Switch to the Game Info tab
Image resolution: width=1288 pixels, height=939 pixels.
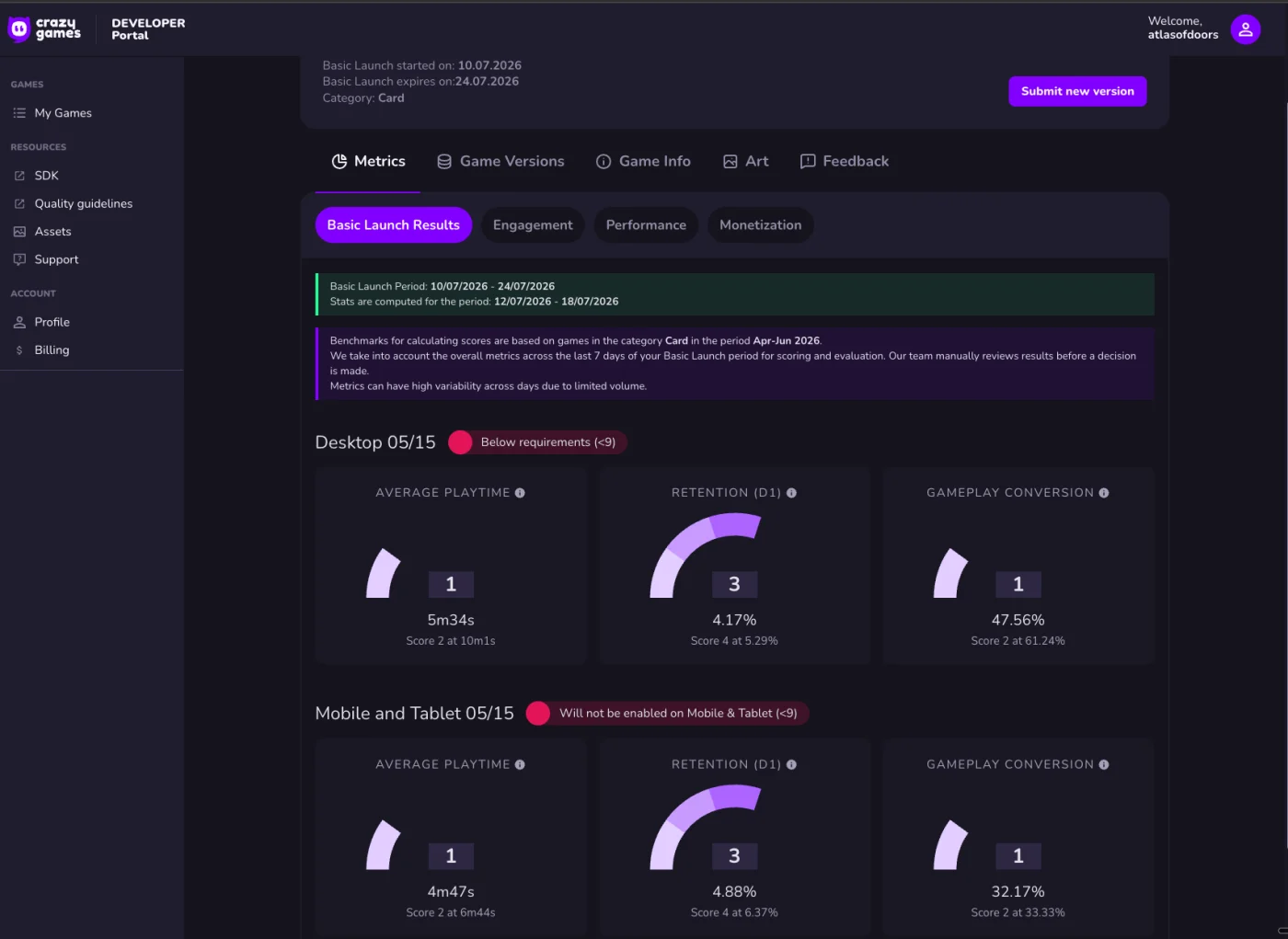coord(643,162)
